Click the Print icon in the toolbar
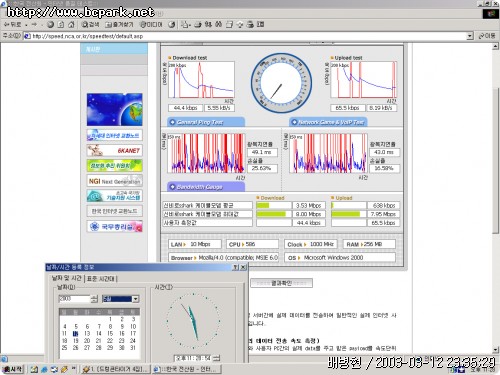The width and height of the screenshot is (500, 375). 198,25
